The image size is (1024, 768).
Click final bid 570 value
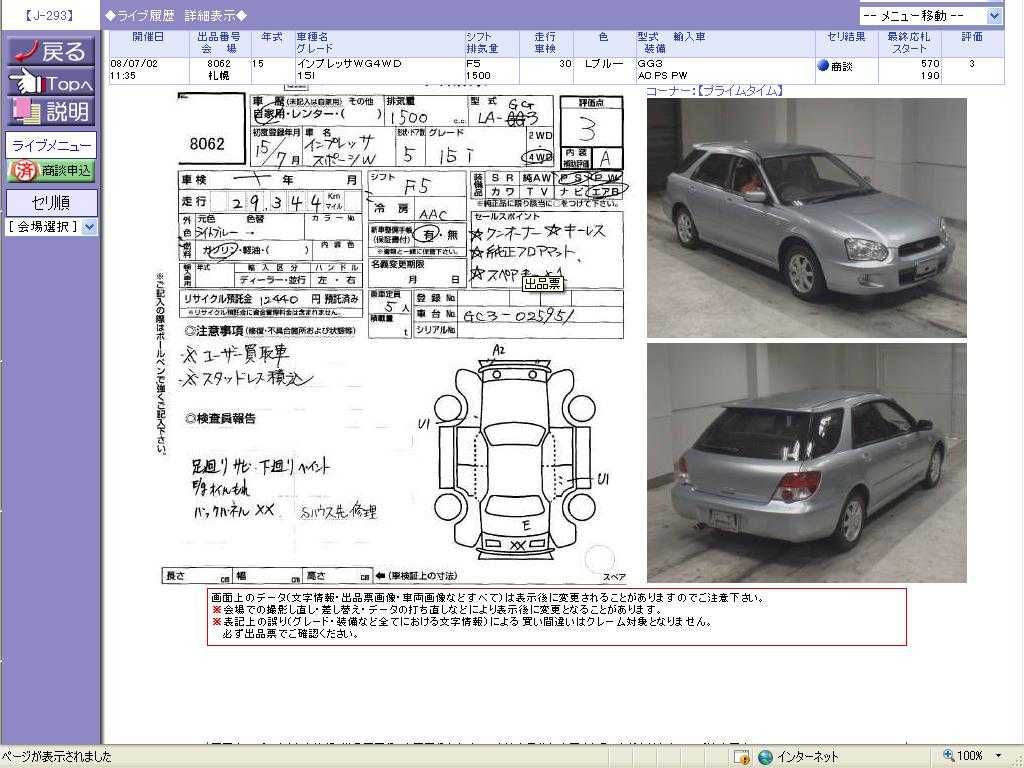(930, 63)
